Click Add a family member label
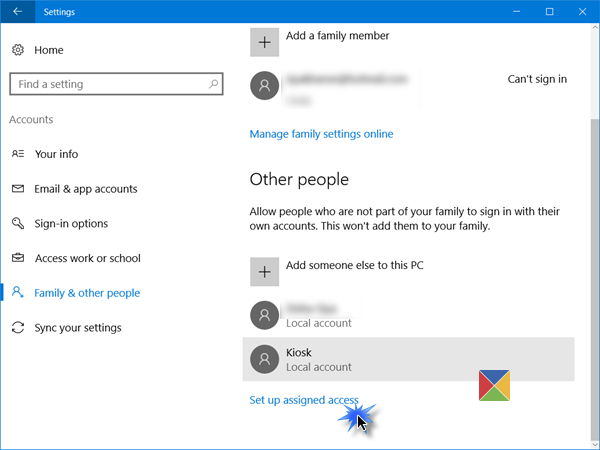The height and width of the screenshot is (450, 600). (338, 36)
